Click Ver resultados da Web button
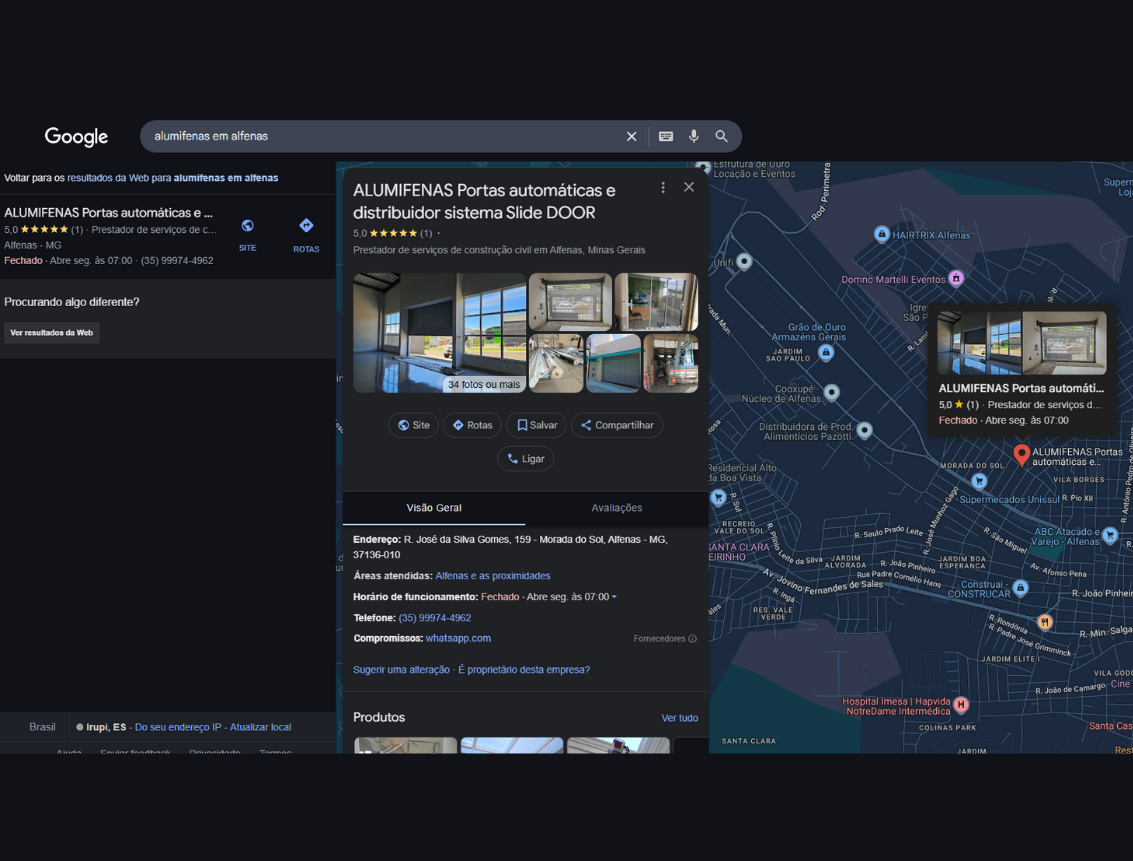 coord(51,333)
